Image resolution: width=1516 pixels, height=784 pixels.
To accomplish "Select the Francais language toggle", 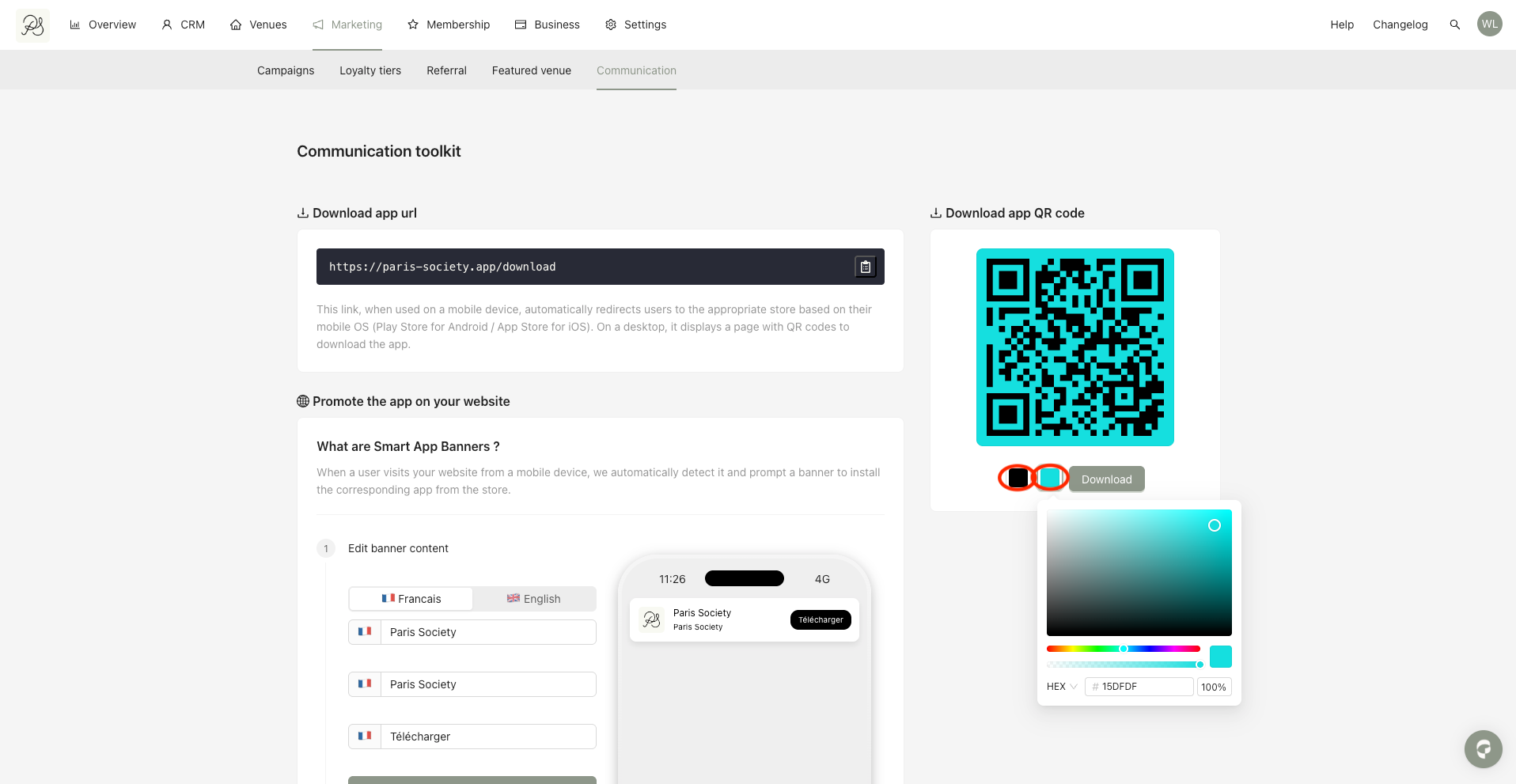I will (x=411, y=599).
